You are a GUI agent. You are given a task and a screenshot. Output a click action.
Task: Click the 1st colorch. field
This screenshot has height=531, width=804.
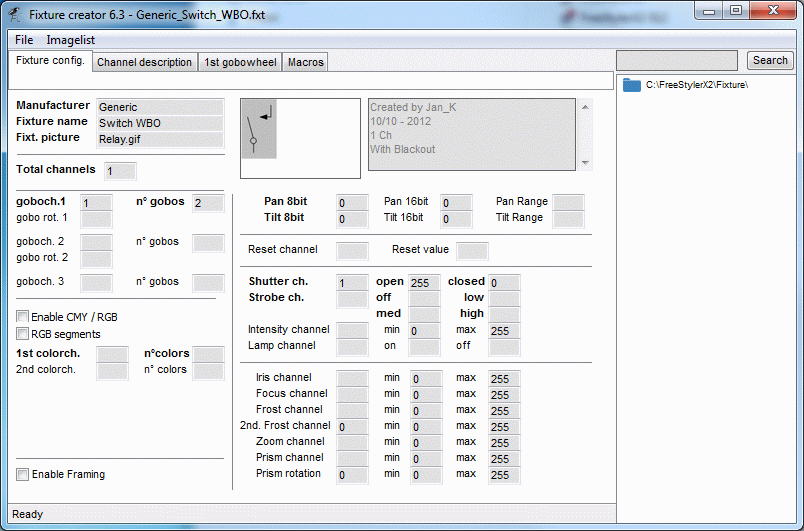click(112, 355)
